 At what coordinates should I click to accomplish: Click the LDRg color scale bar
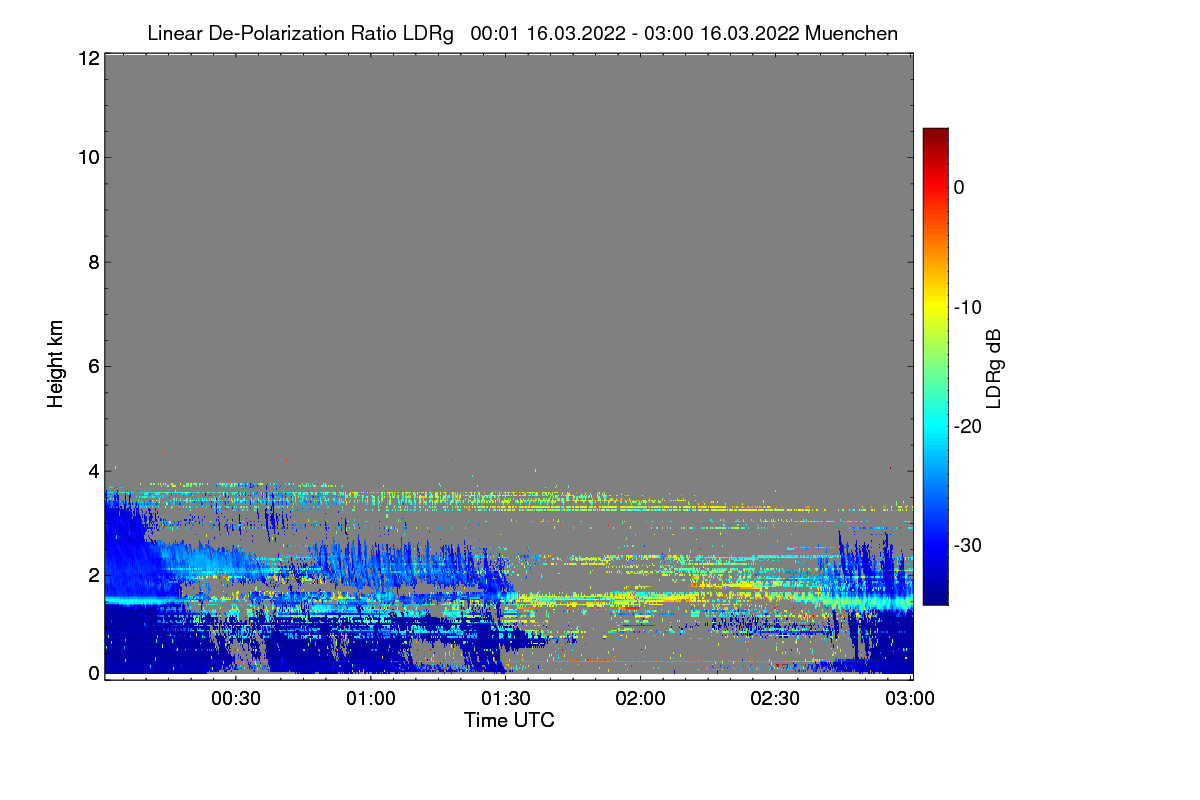pyautogui.click(x=935, y=366)
